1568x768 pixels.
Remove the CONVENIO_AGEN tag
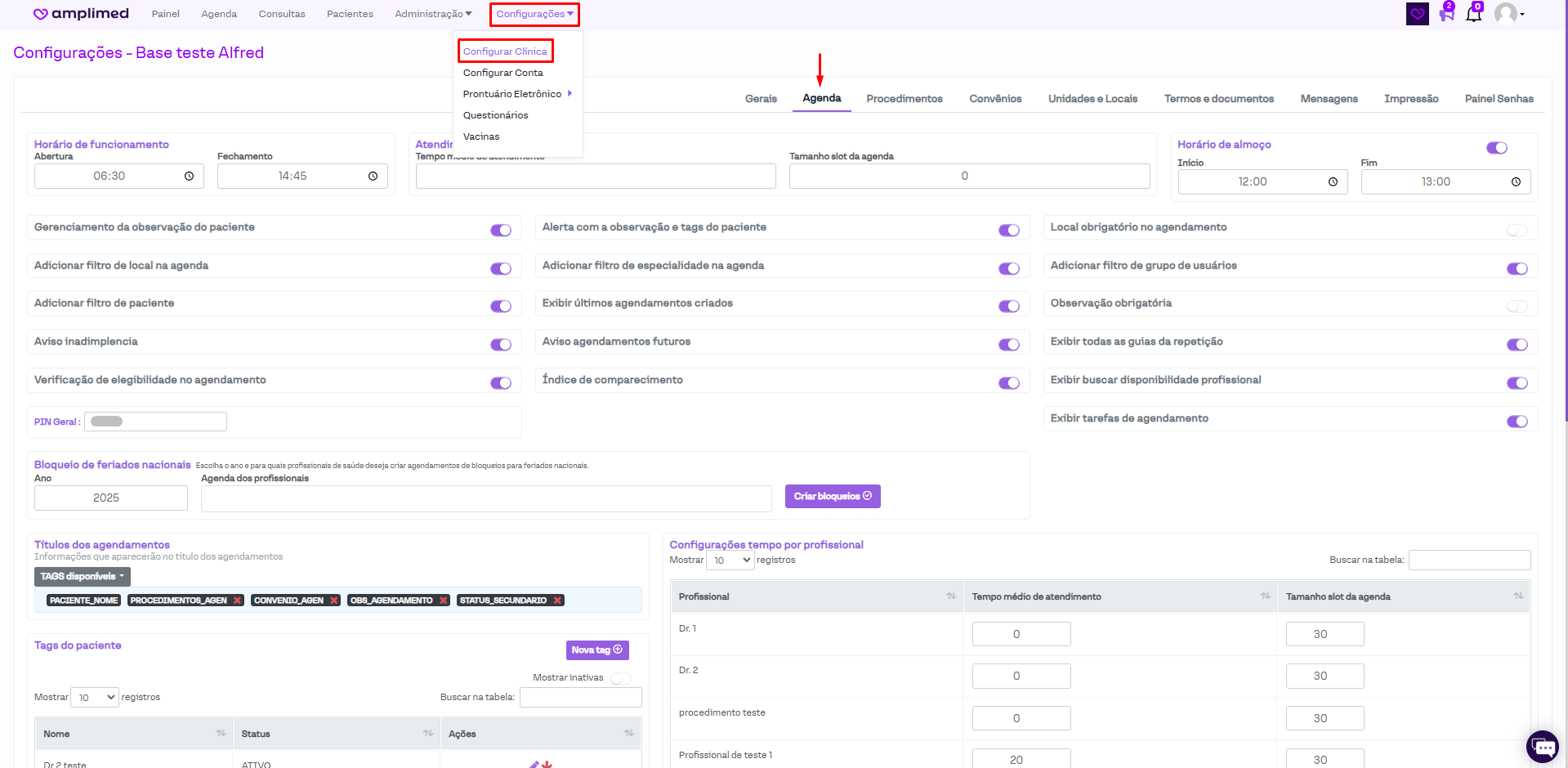click(333, 601)
